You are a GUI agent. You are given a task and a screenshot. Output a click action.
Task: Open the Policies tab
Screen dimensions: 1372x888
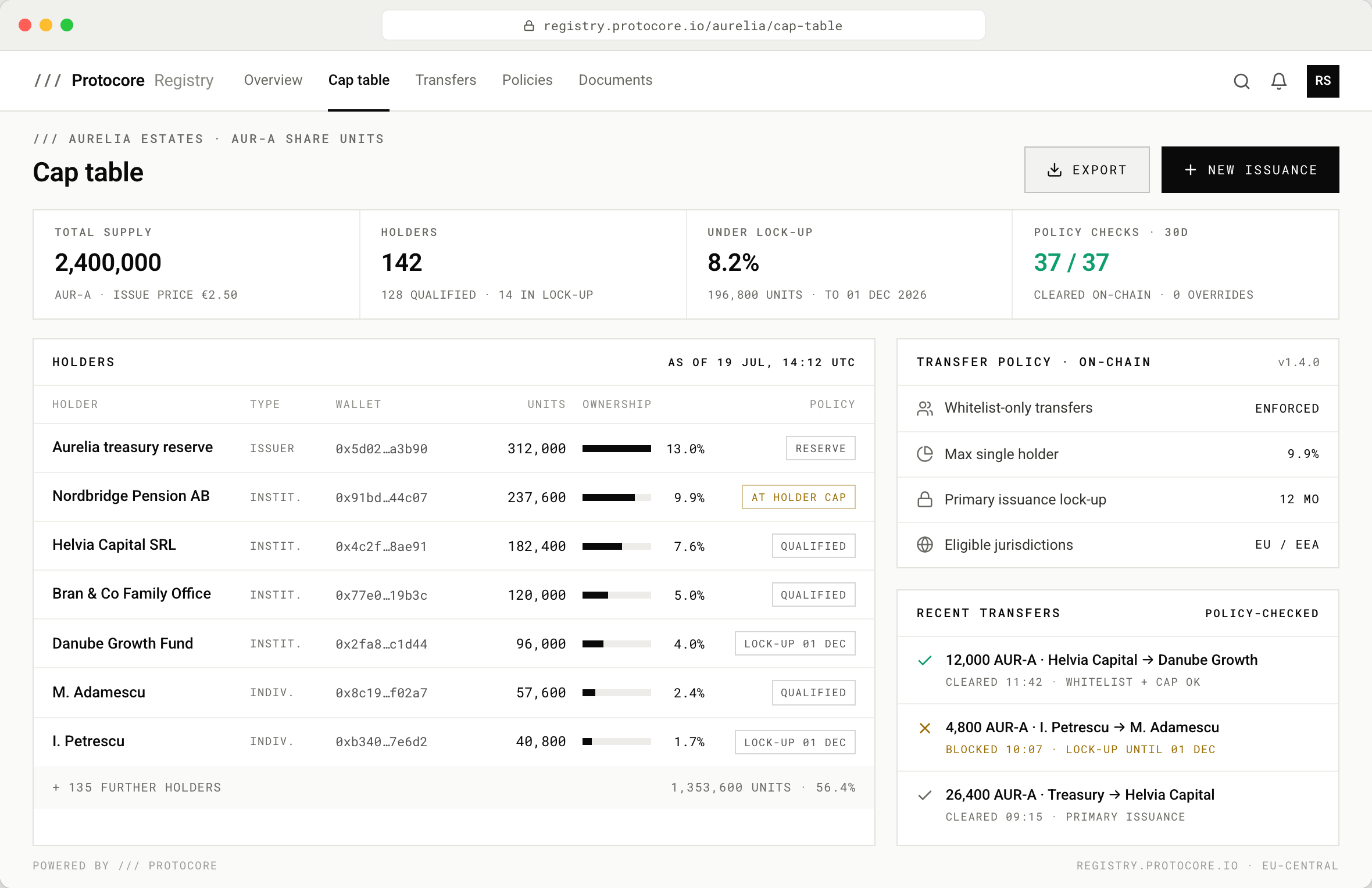point(527,80)
